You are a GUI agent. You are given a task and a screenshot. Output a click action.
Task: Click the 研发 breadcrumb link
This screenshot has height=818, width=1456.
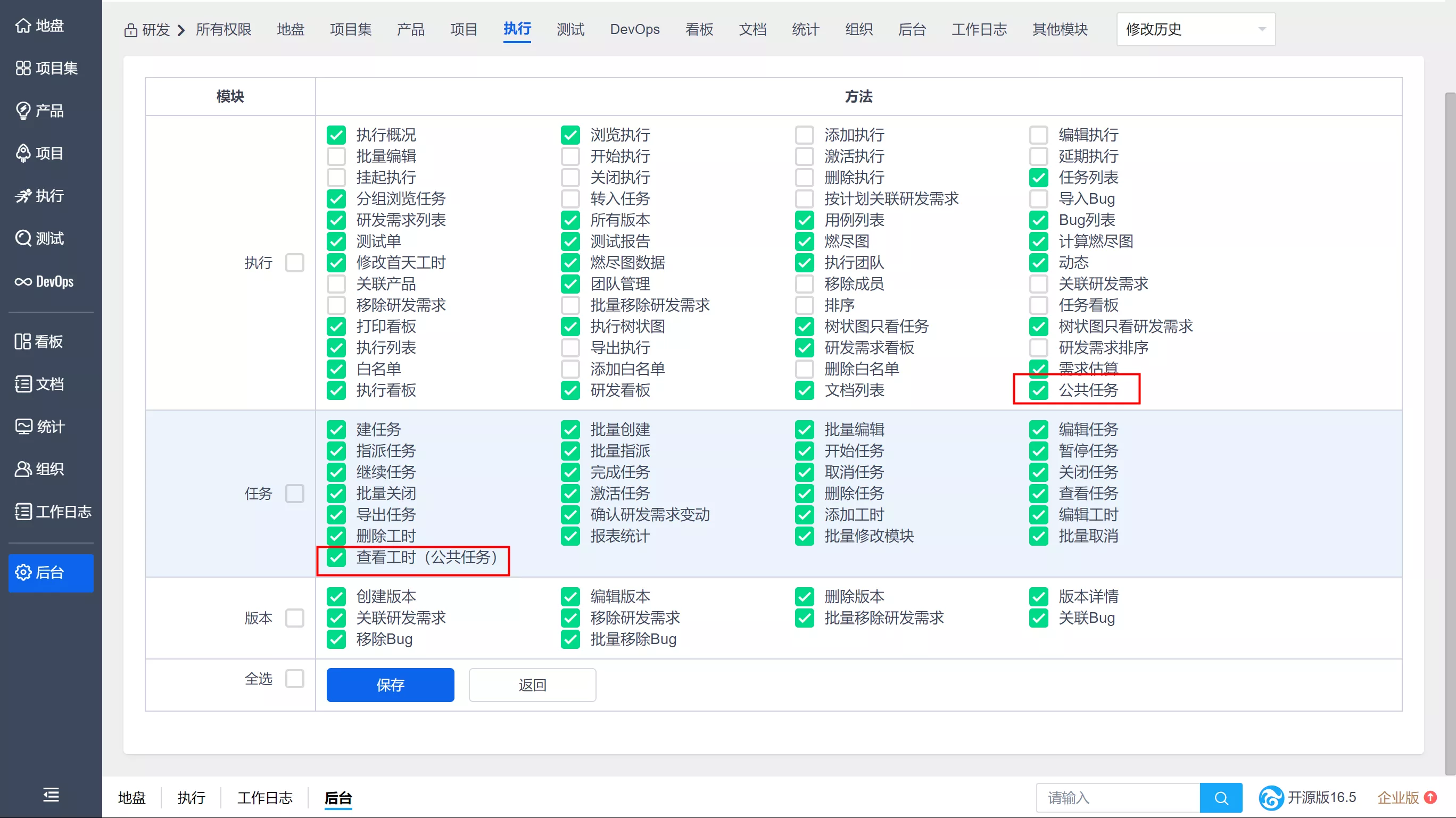pyautogui.click(x=156, y=29)
